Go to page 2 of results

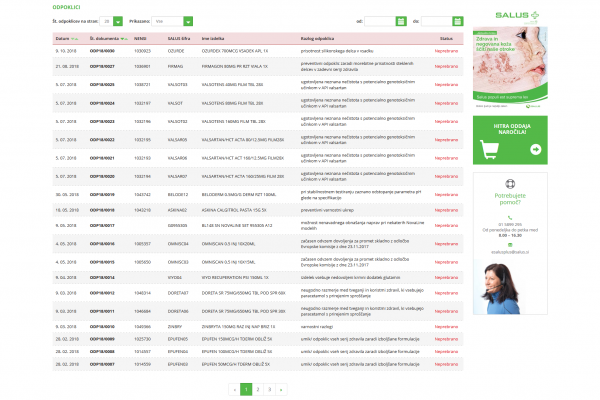click(x=258, y=389)
